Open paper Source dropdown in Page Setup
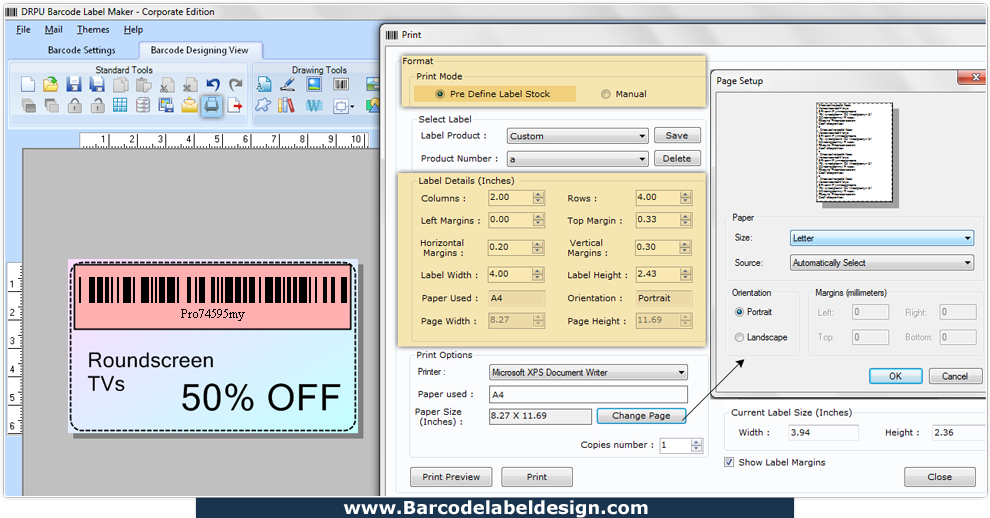This screenshot has height=518, width=990. pos(882,262)
